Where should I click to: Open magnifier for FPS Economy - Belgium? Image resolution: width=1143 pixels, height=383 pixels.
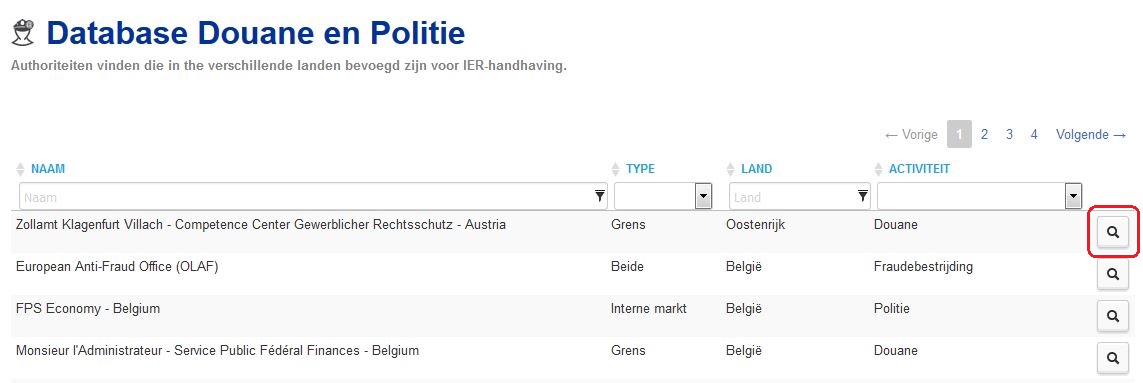click(1112, 316)
